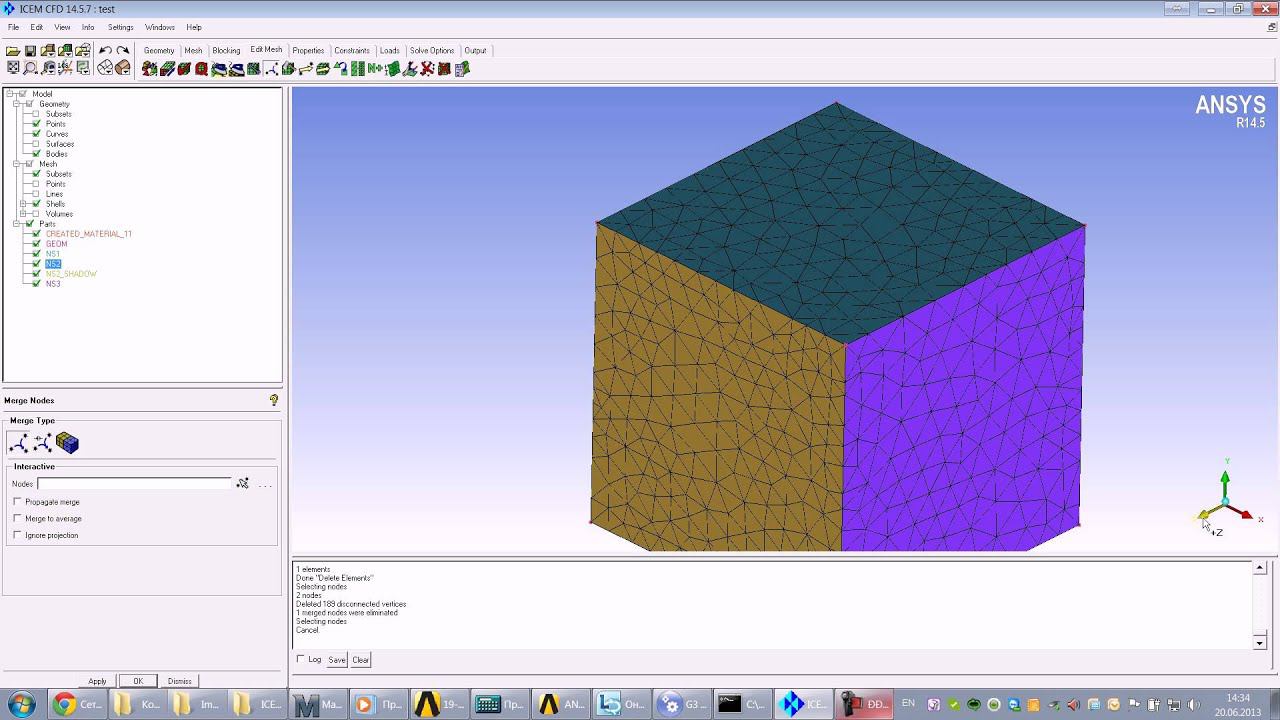1280x720 pixels.
Task: Collapse the Parts tree node
Action: tap(16, 224)
